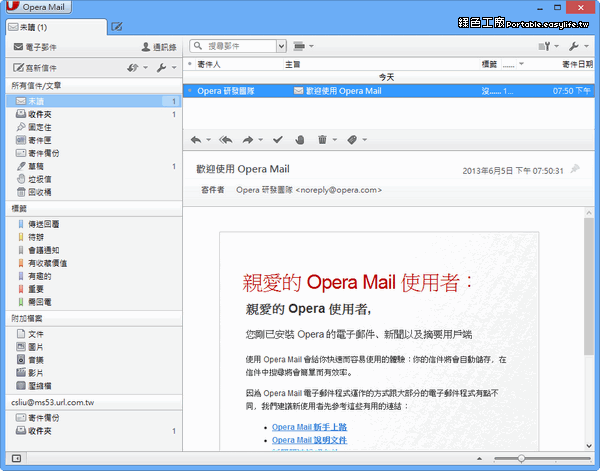
Task: Select the 未讀 unread folder
Action: [x=93, y=101]
